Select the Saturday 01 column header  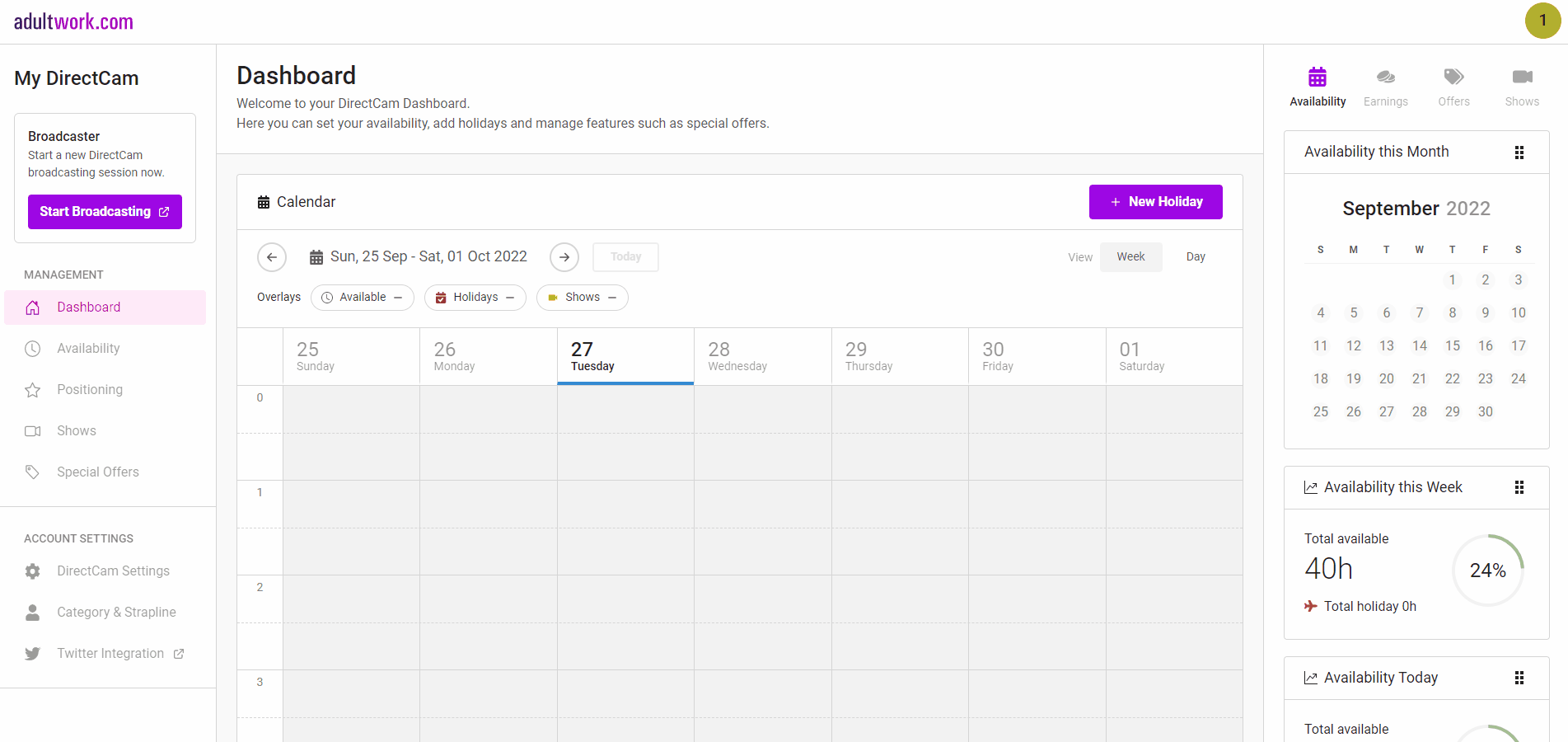click(1174, 357)
